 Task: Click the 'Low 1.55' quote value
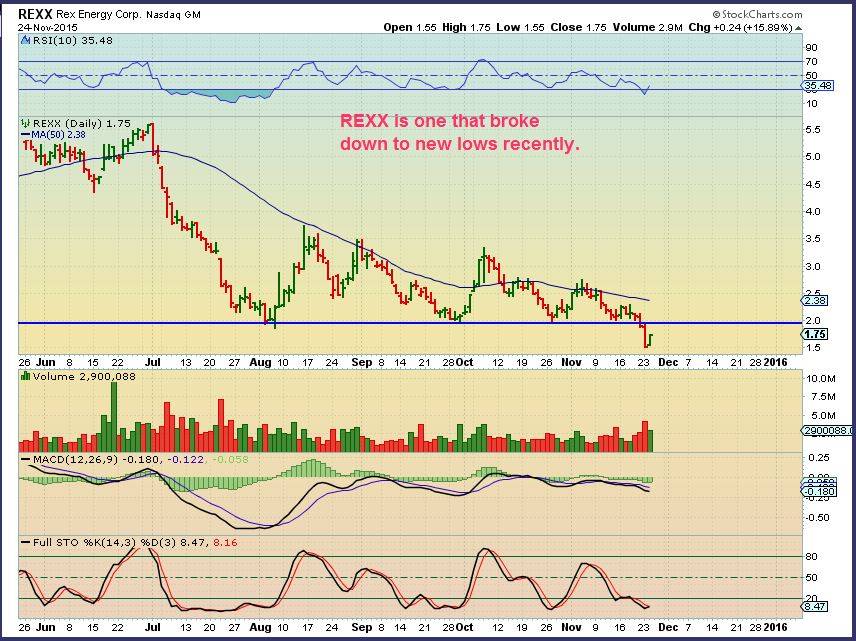coord(520,27)
